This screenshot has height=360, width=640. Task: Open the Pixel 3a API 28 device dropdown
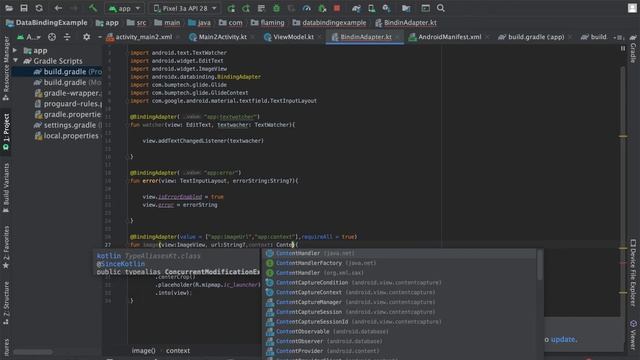point(185,8)
